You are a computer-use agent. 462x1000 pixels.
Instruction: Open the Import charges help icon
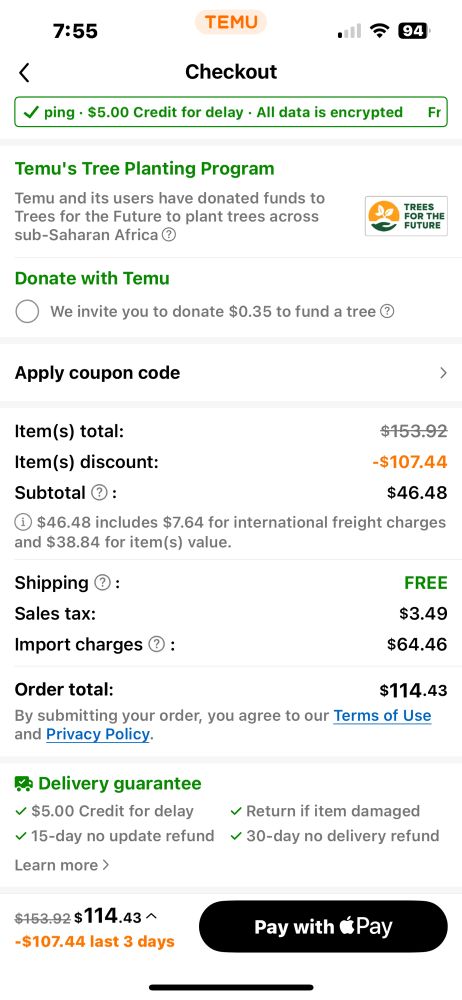point(156,645)
